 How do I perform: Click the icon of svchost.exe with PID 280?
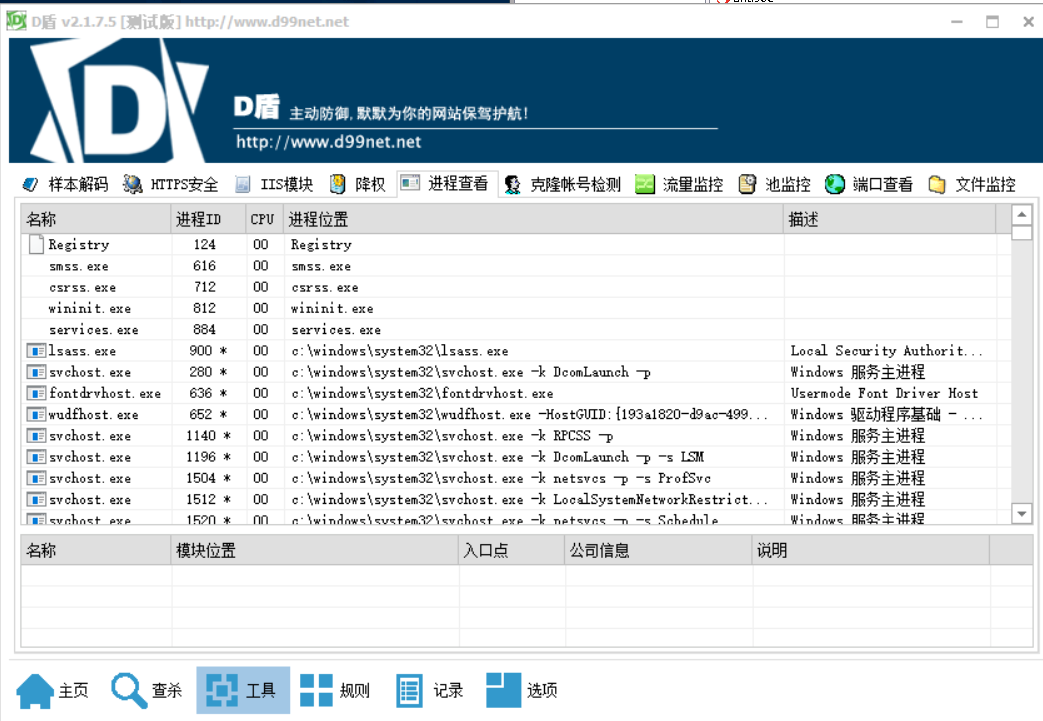(36, 372)
